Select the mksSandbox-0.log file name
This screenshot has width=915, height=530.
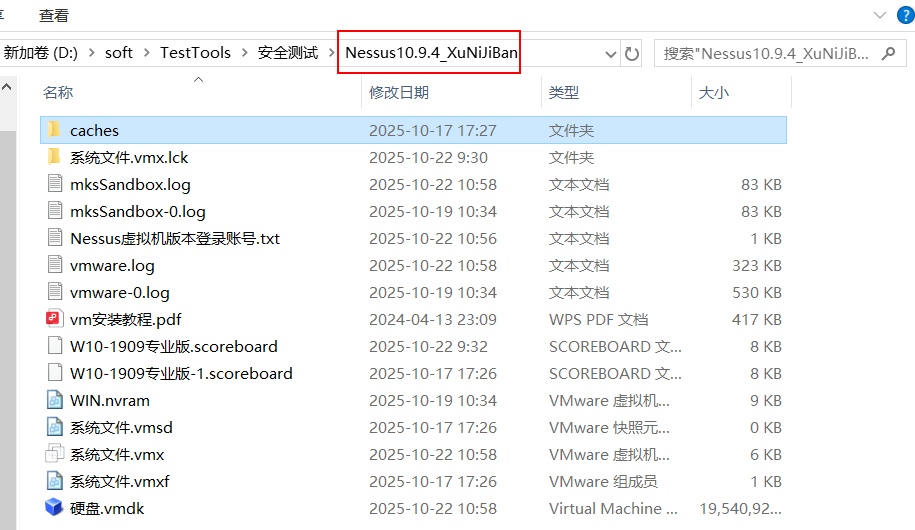coord(138,211)
